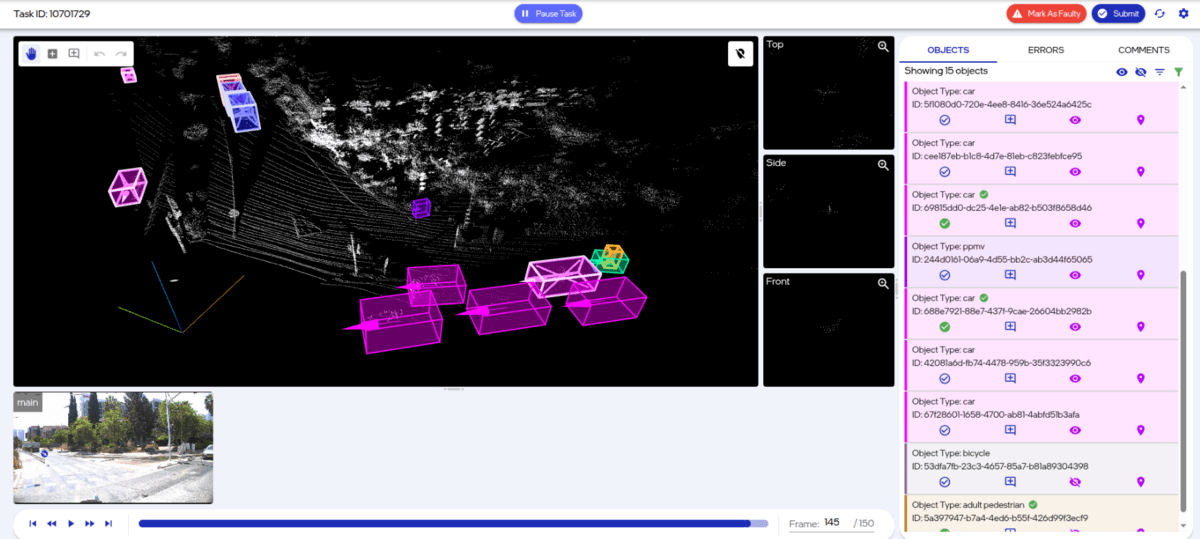This screenshot has width=1200, height=539.
Task: Jump to first frame
Action: tap(33, 523)
